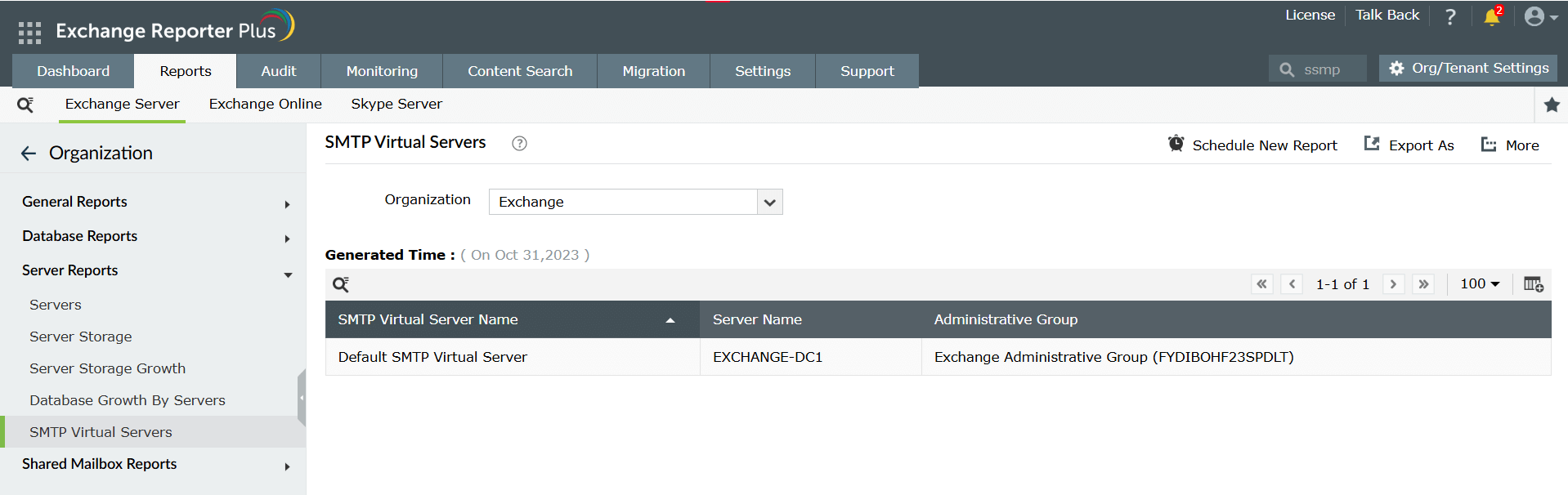This screenshot has height=495, width=1568.
Task: Open the Organization dropdown showing Exchange
Action: click(635, 202)
